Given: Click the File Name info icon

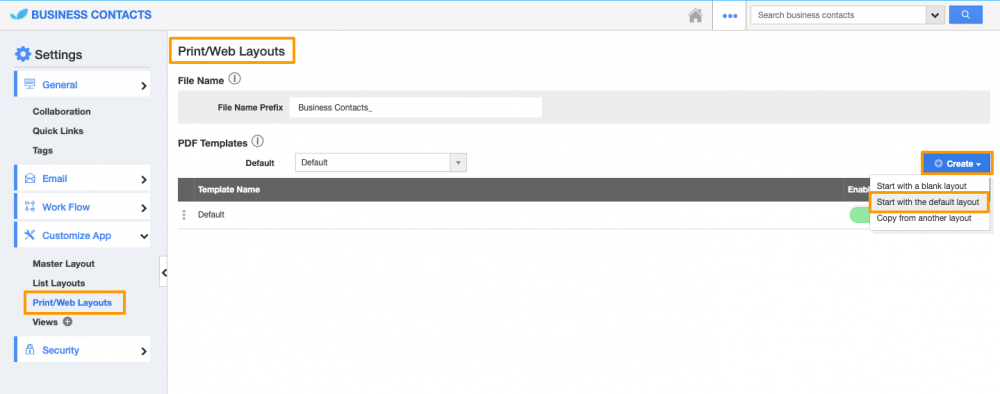Looking at the screenshot, I should coord(235,80).
